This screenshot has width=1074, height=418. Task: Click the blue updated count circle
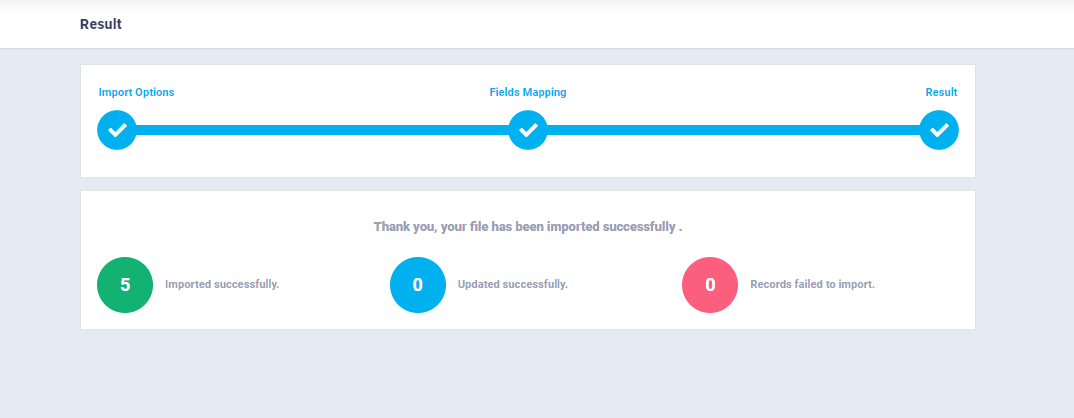(418, 285)
